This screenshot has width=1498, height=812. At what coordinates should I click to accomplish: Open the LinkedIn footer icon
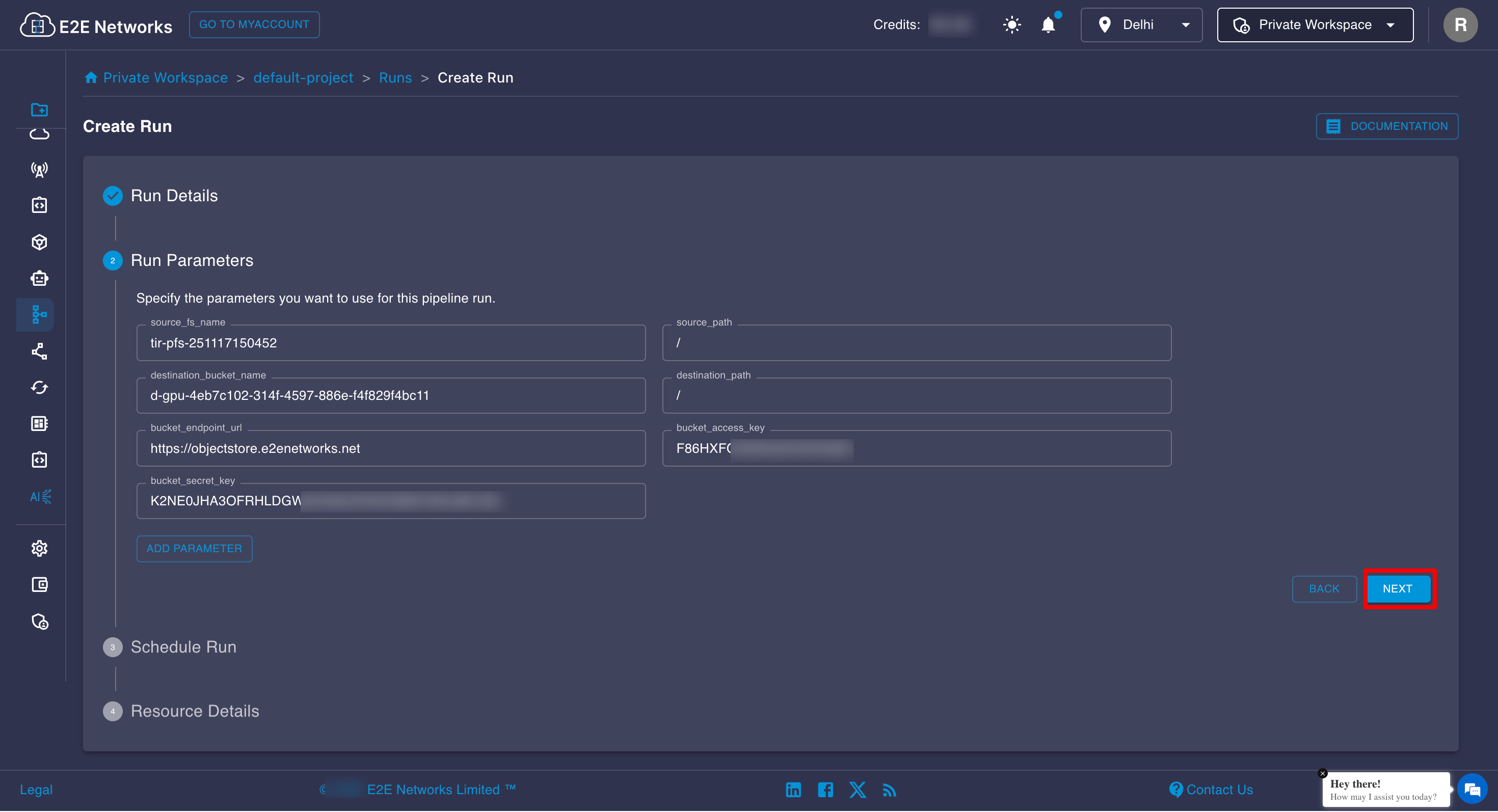pos(793,790)
